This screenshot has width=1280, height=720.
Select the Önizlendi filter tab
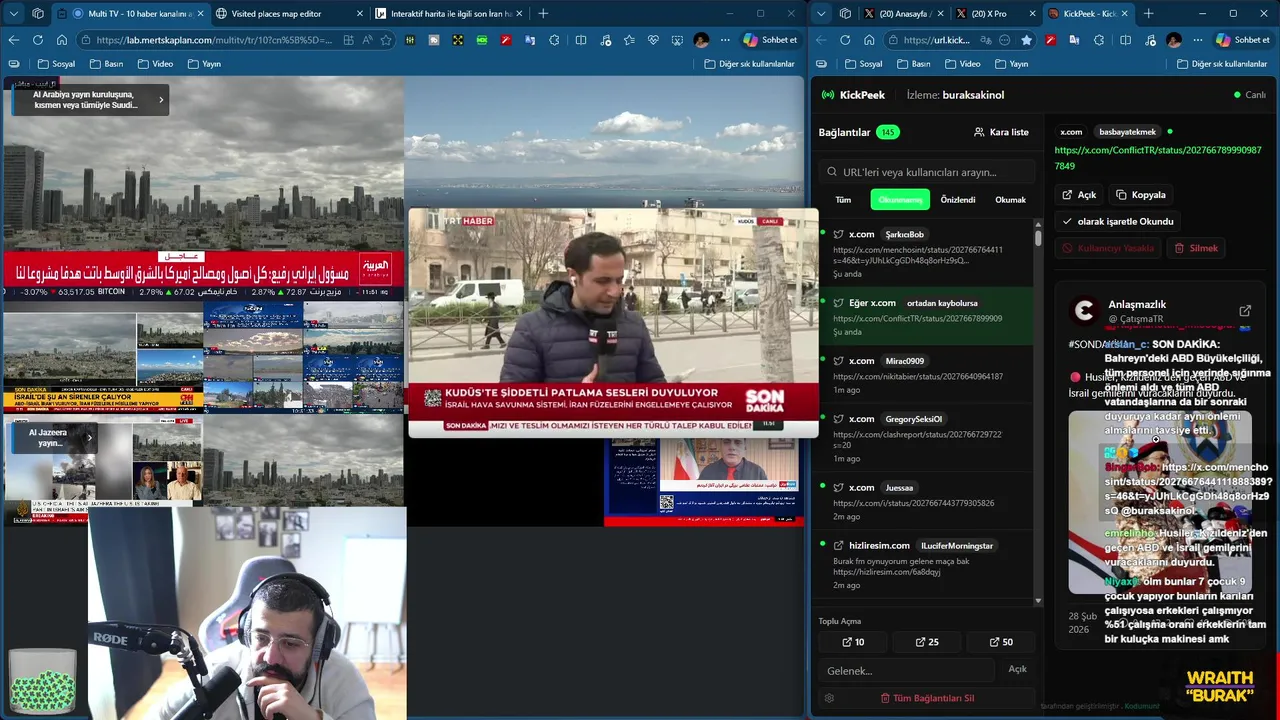click(x=958, y=200)
